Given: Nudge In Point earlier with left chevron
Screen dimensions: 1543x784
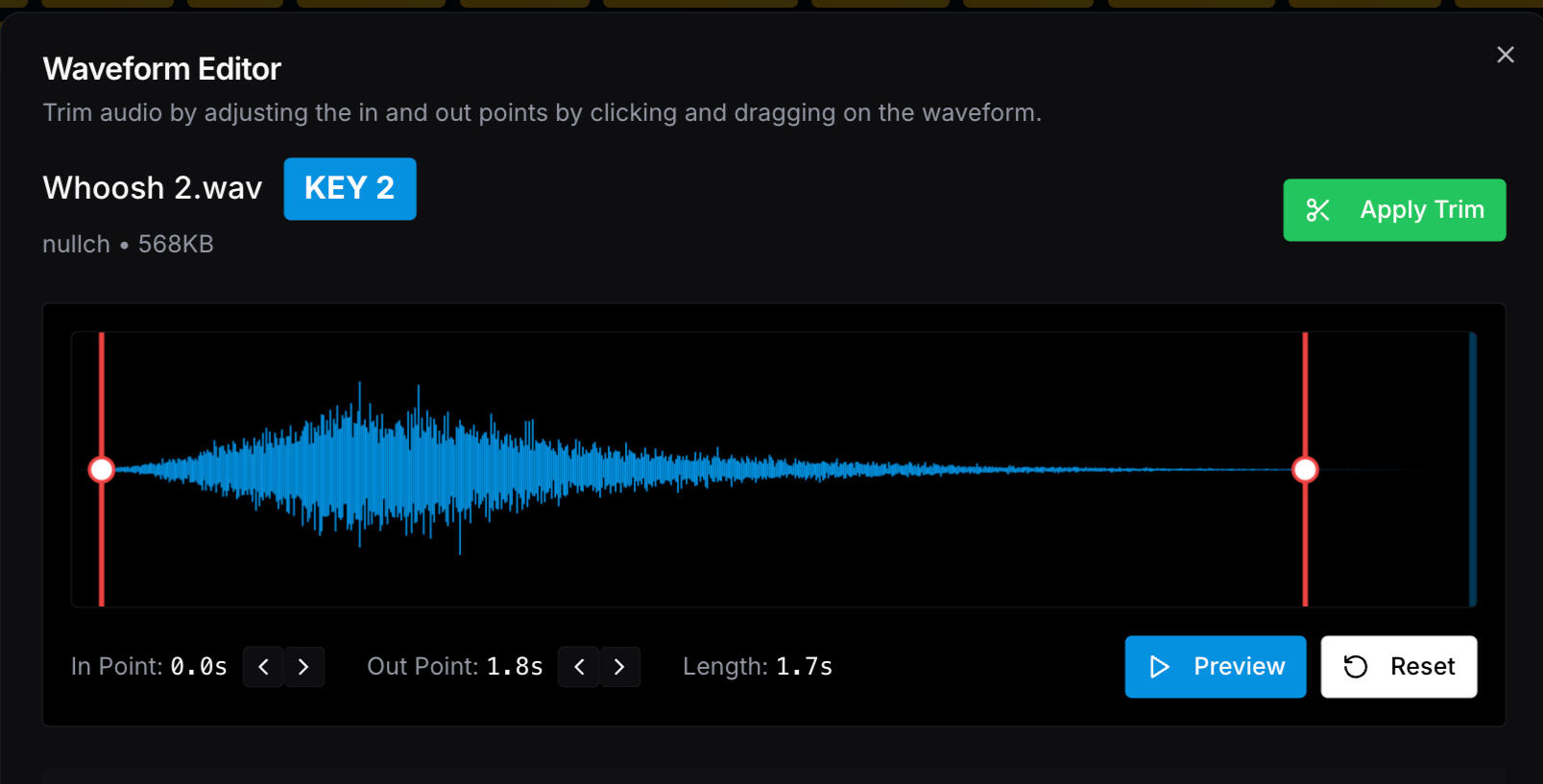Looking at the screenshot, I should click(x=263, y=666).
